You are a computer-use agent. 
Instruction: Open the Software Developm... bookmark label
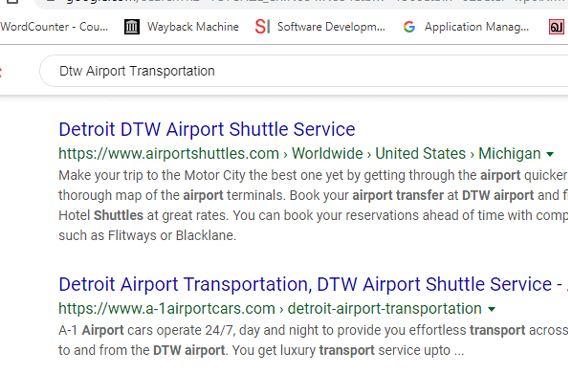coord(331,27)
